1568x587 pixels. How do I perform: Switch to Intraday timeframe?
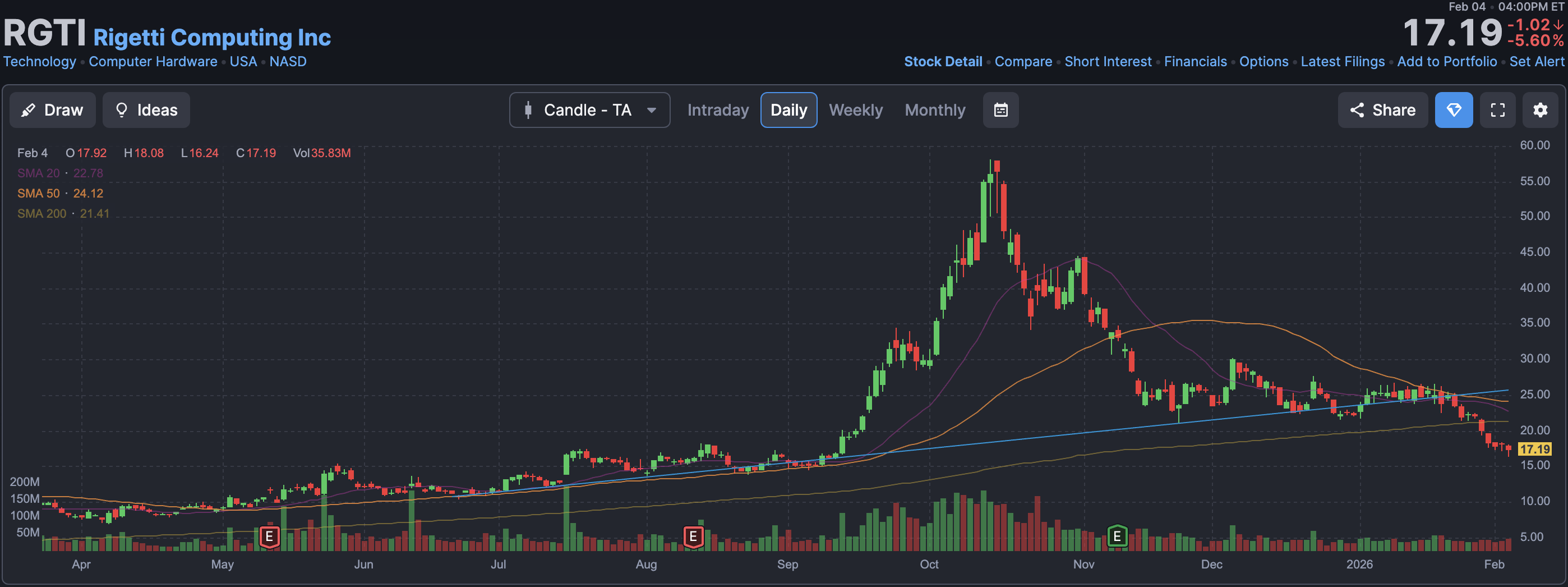(x=718, y=110)
